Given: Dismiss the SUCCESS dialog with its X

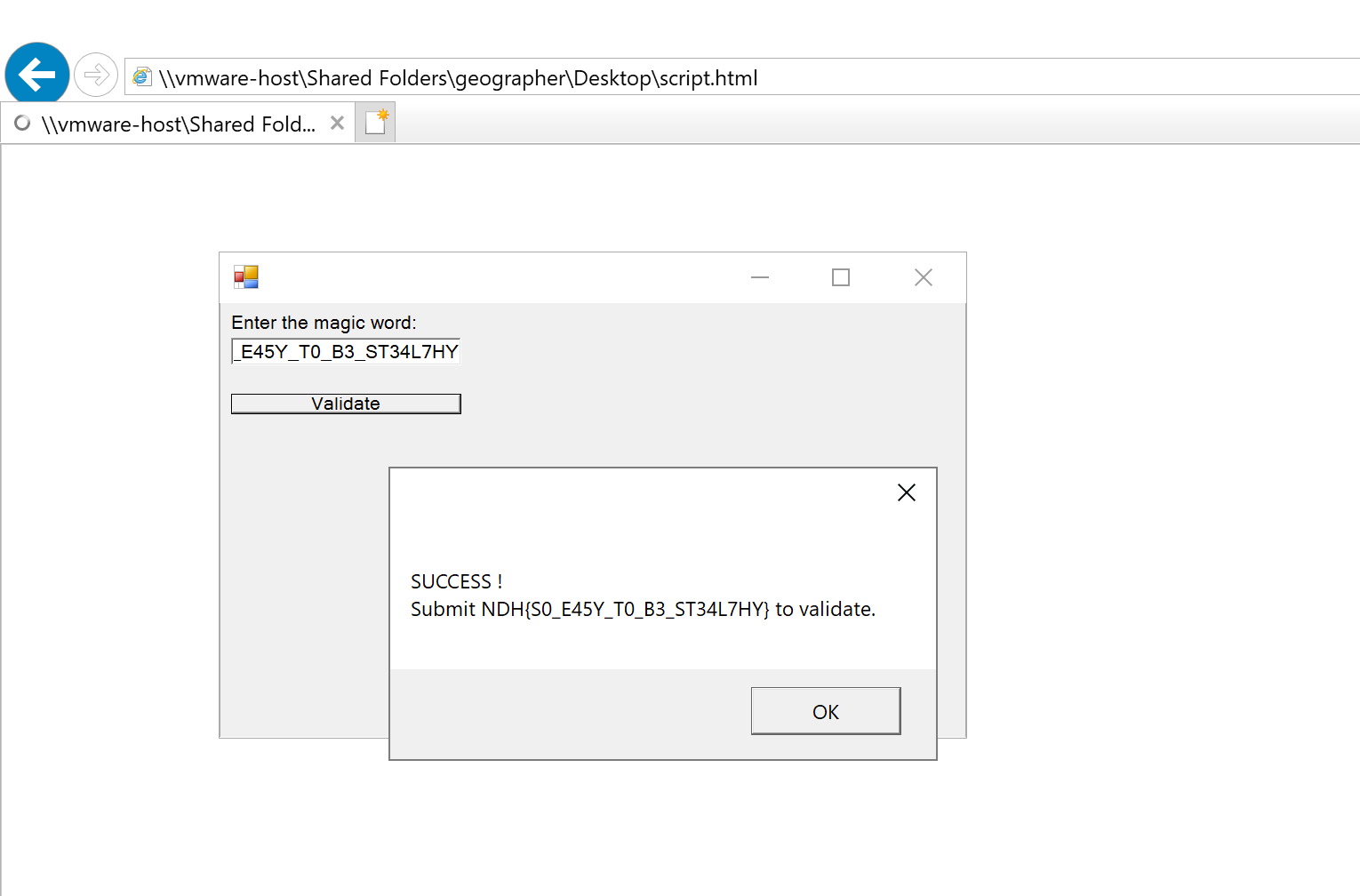Looking at the screenshot, I should pos(906,492).
